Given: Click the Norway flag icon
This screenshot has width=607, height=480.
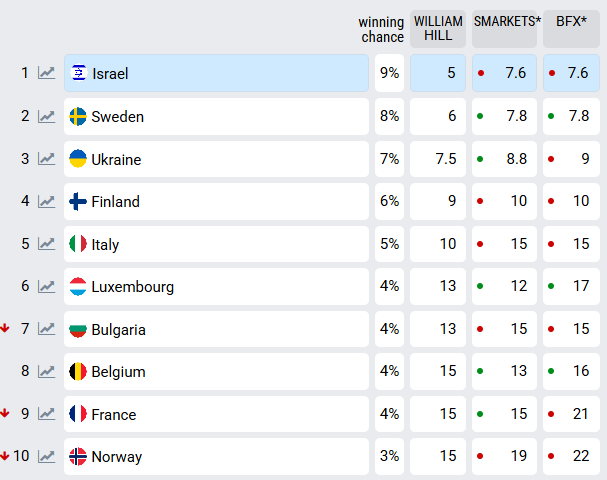Looking at the screenshot, I should click(x=77, y=457).
